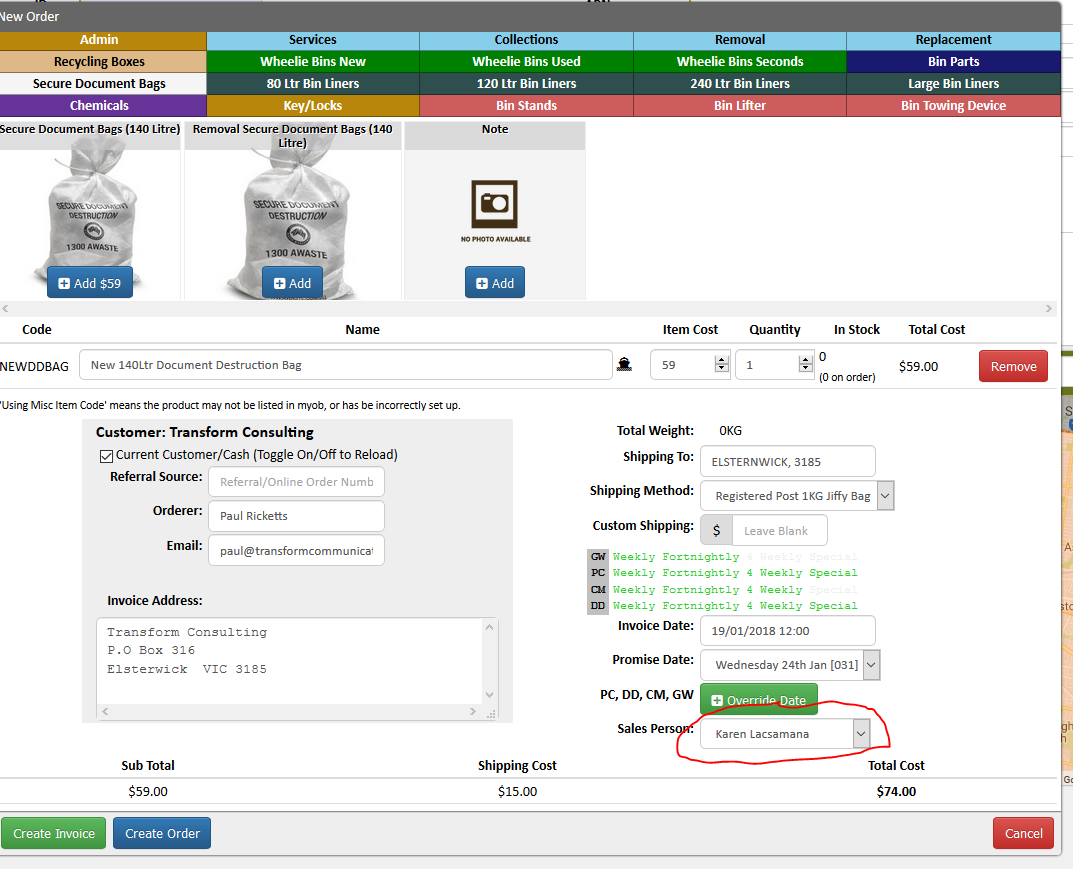This screenshot has width=1073, height=869.
Task: Click the product list horizontal scrollbar right arrow
Action: [x=1048, y=309]
